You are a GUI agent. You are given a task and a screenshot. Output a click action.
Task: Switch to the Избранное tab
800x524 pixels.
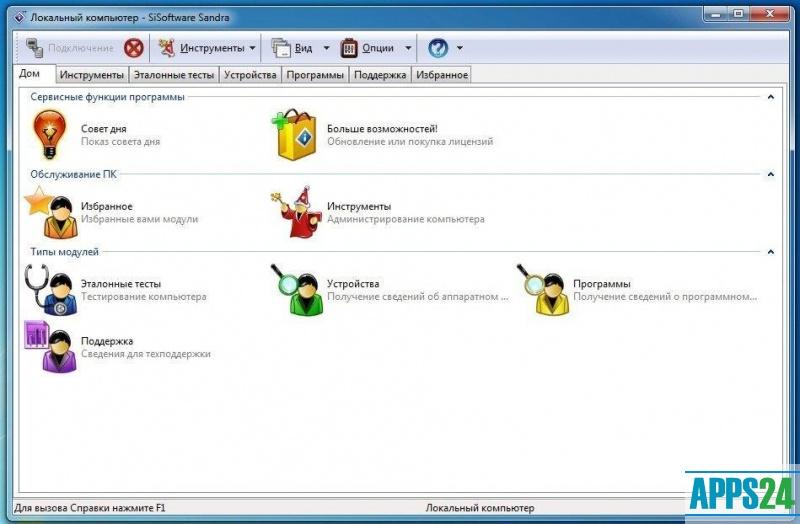click(442, 75)
